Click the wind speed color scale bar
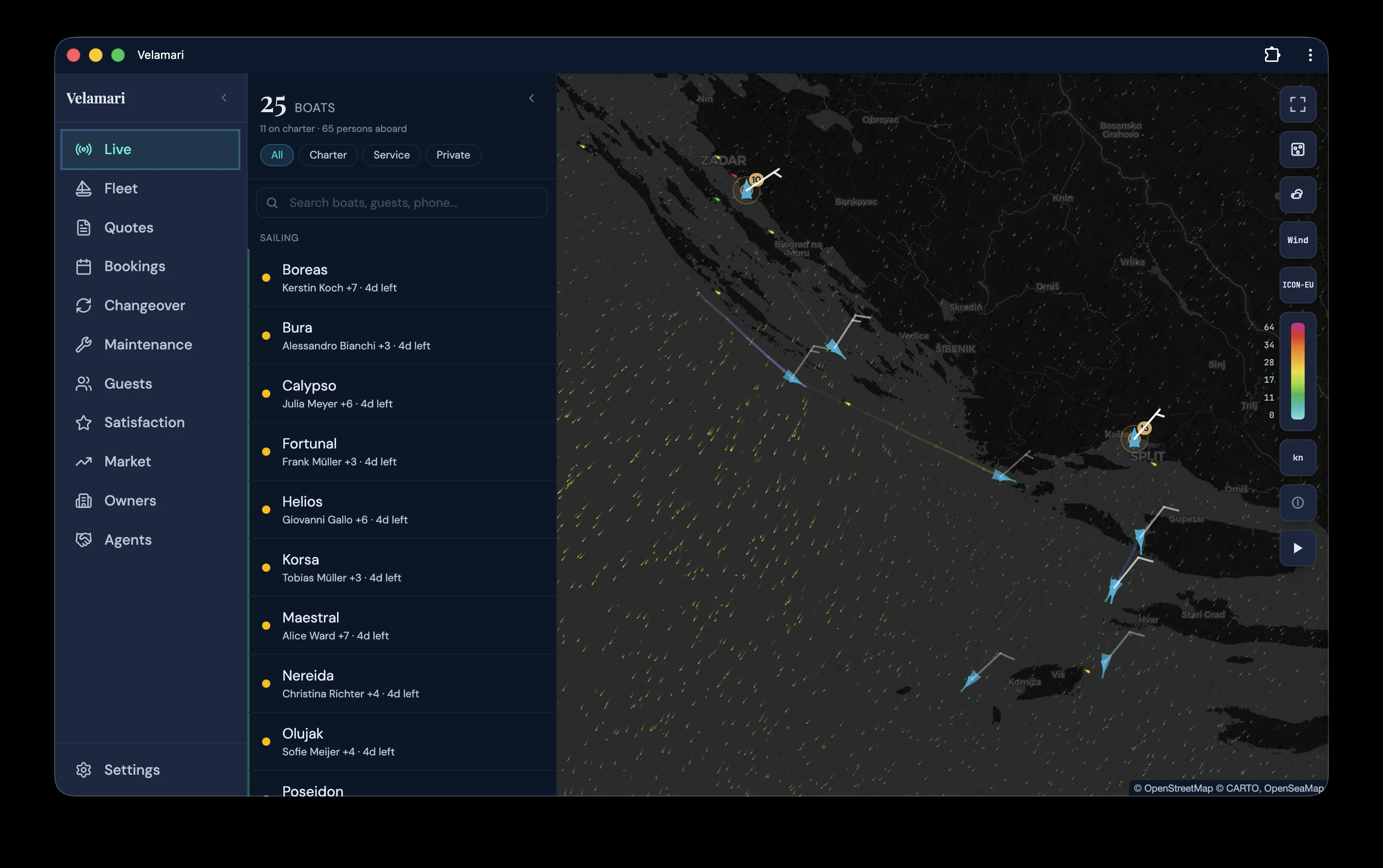Screen dimensions: 1383x868 pos(1297,371)
